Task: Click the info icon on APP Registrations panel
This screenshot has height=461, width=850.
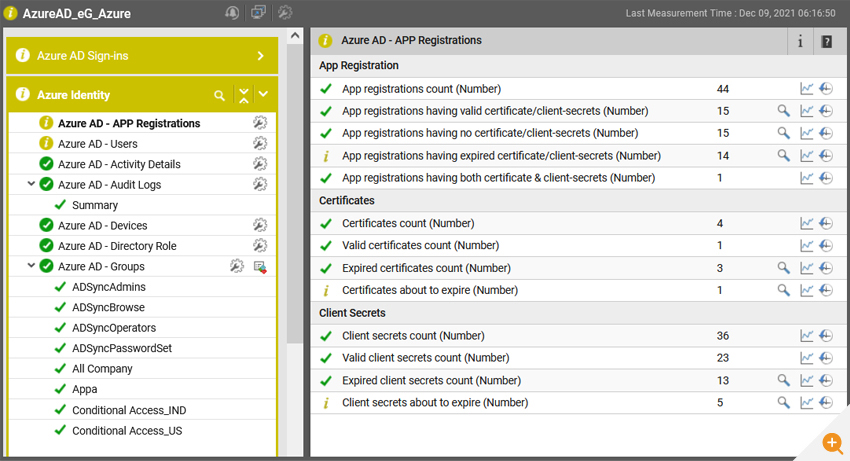Action: pos(800,41)
